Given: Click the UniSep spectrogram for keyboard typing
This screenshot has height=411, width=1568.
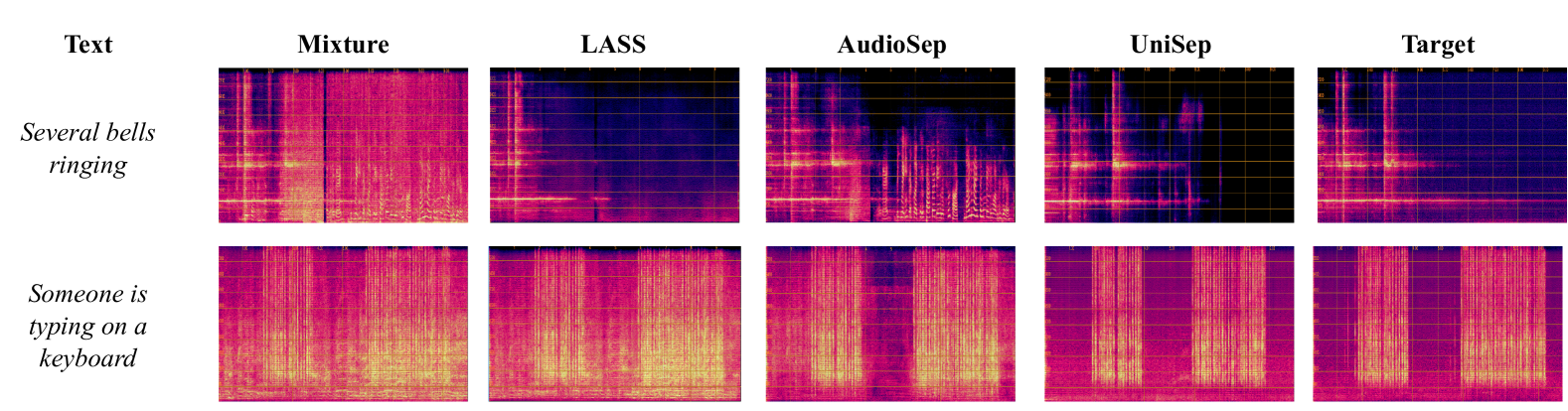Looking at the screenshot, I should point(1170,324).
